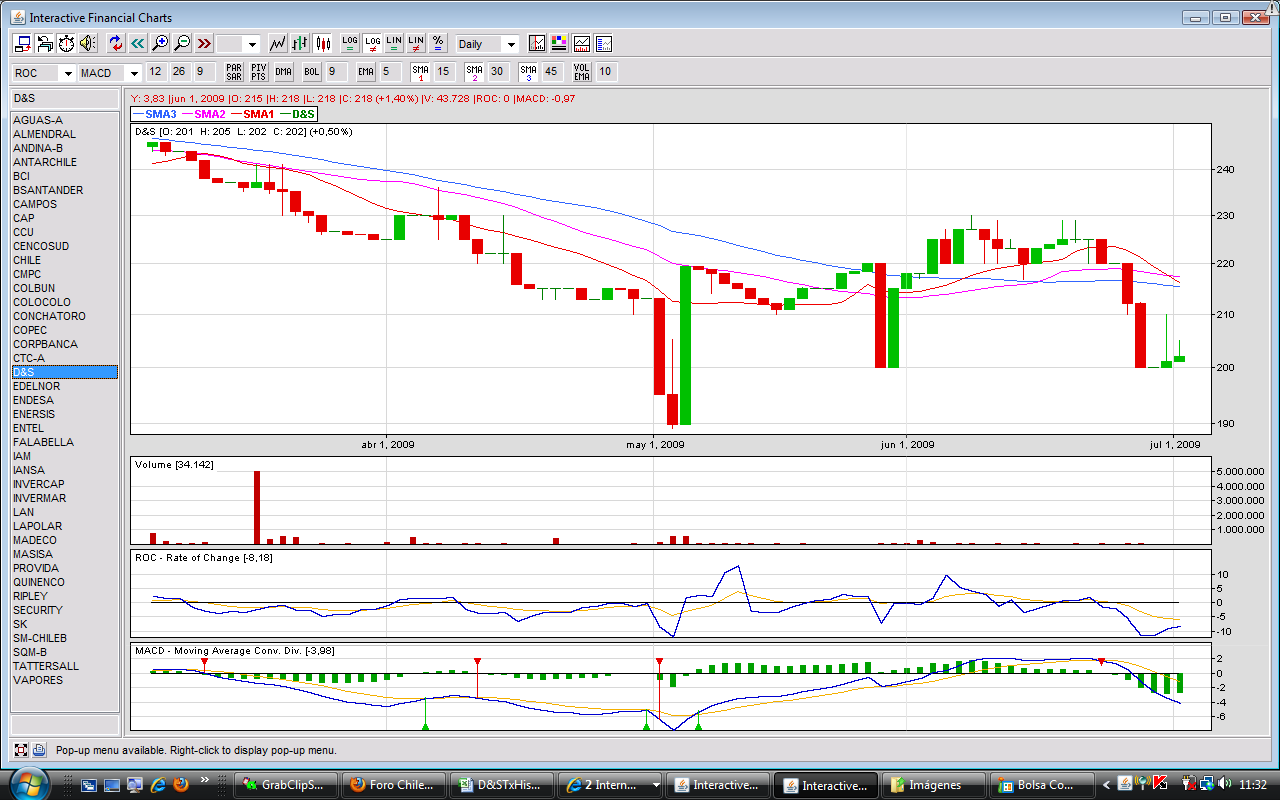Switch to line chart type

coord(277,43)
